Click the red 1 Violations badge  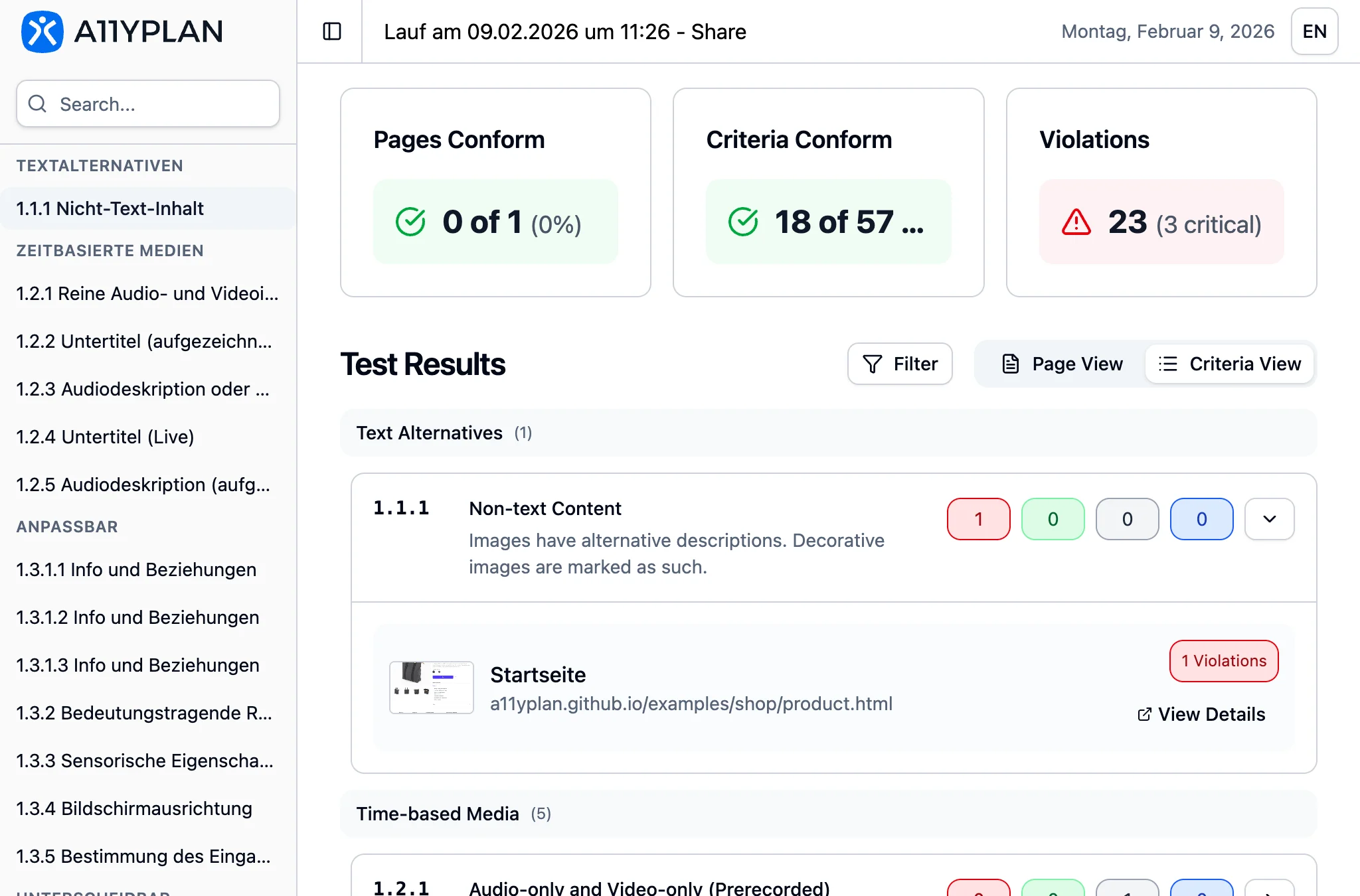(x=1223, y=661)
